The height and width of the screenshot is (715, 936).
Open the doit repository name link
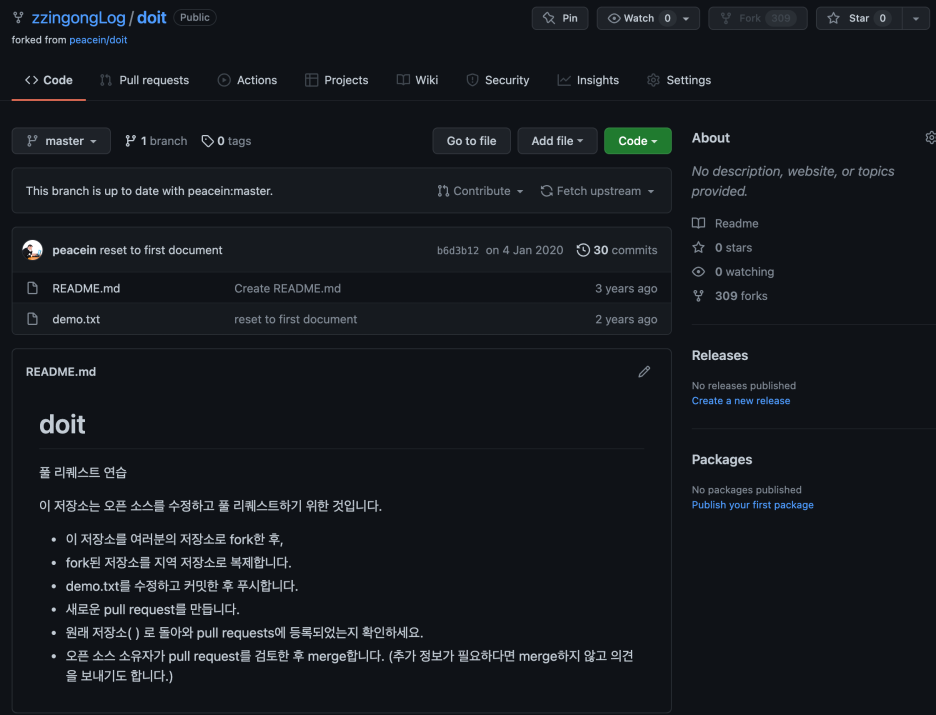(x=152, y=18)
